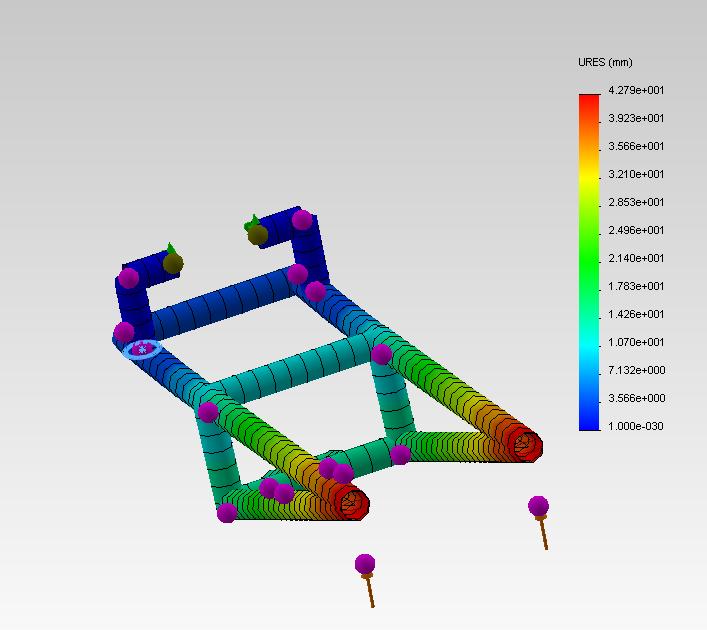Image resolution: width=707 pixels, height=630 pixels.
Task: Select the joint highlighted with blue ring
Action: pyautogui.click(x=142, y=349)
